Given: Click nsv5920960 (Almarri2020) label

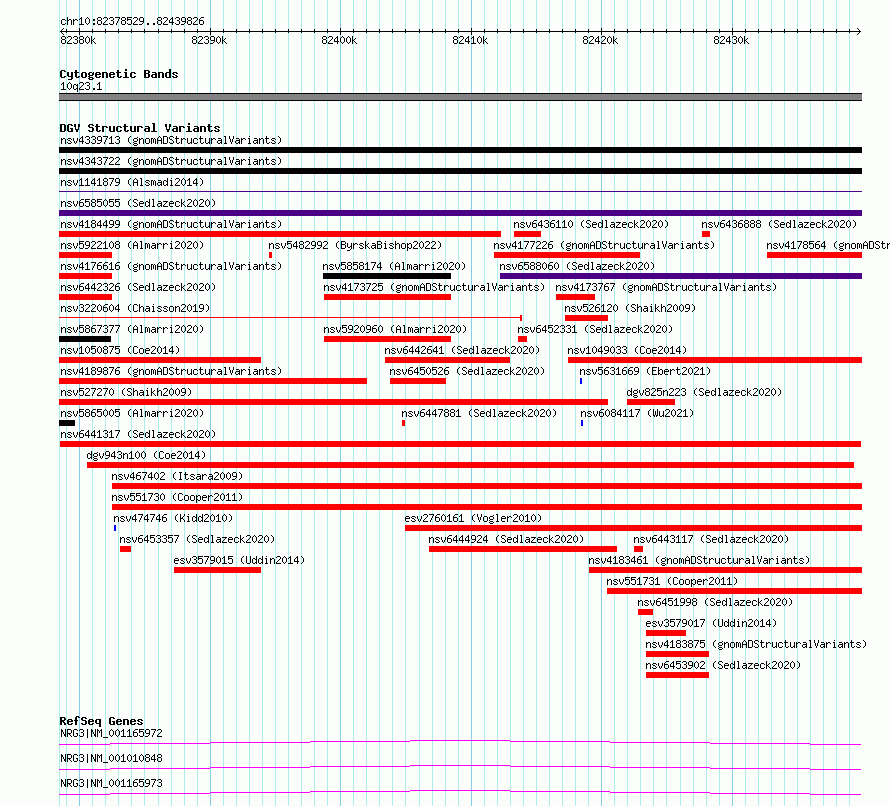Looking at the screenshot, I should [x=395, y=329].
